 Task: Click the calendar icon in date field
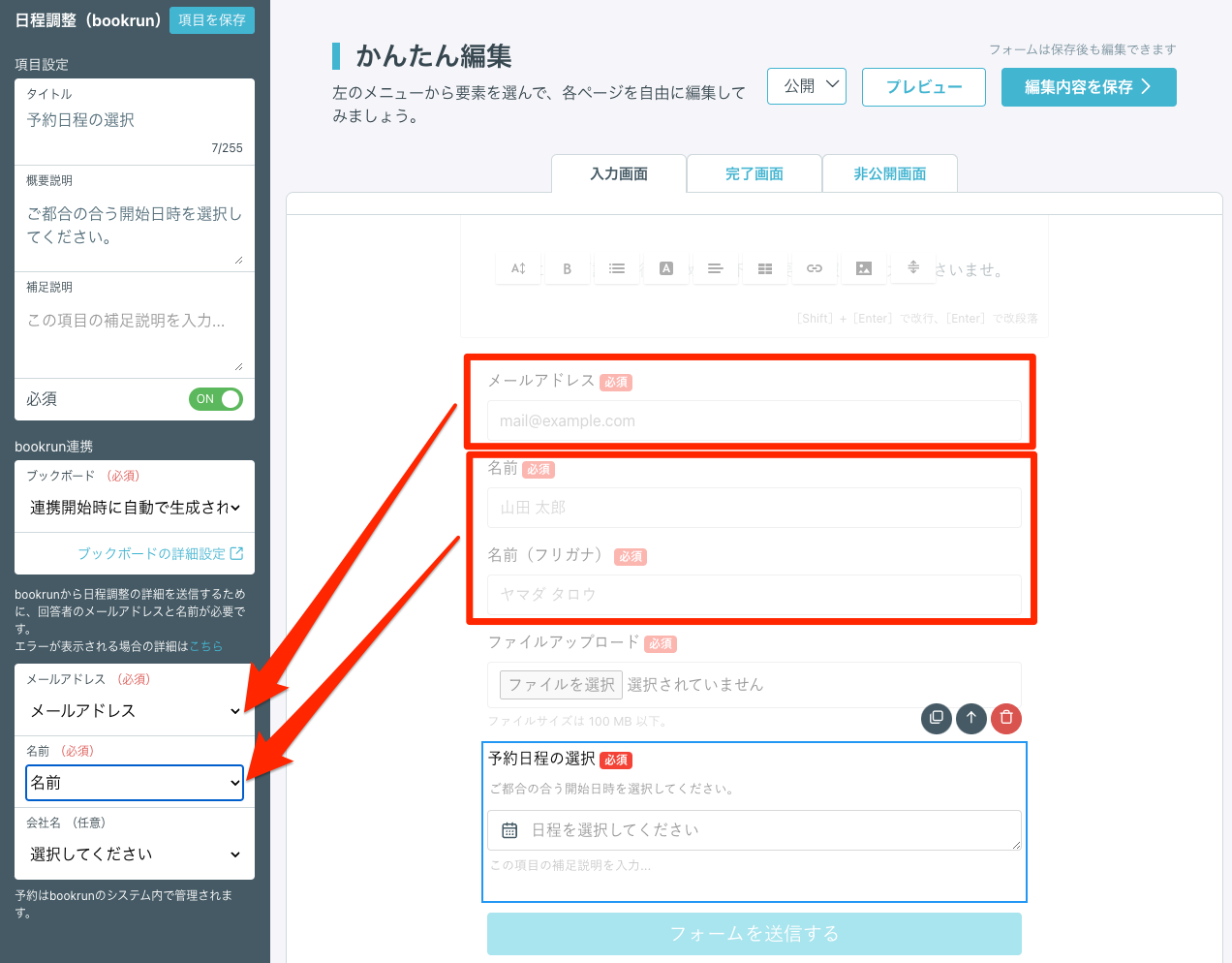(509, 830)
